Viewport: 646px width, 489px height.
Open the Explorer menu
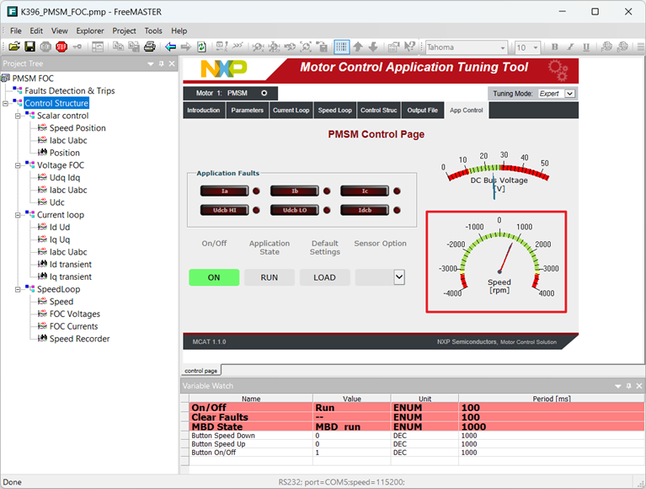[90, 31]
